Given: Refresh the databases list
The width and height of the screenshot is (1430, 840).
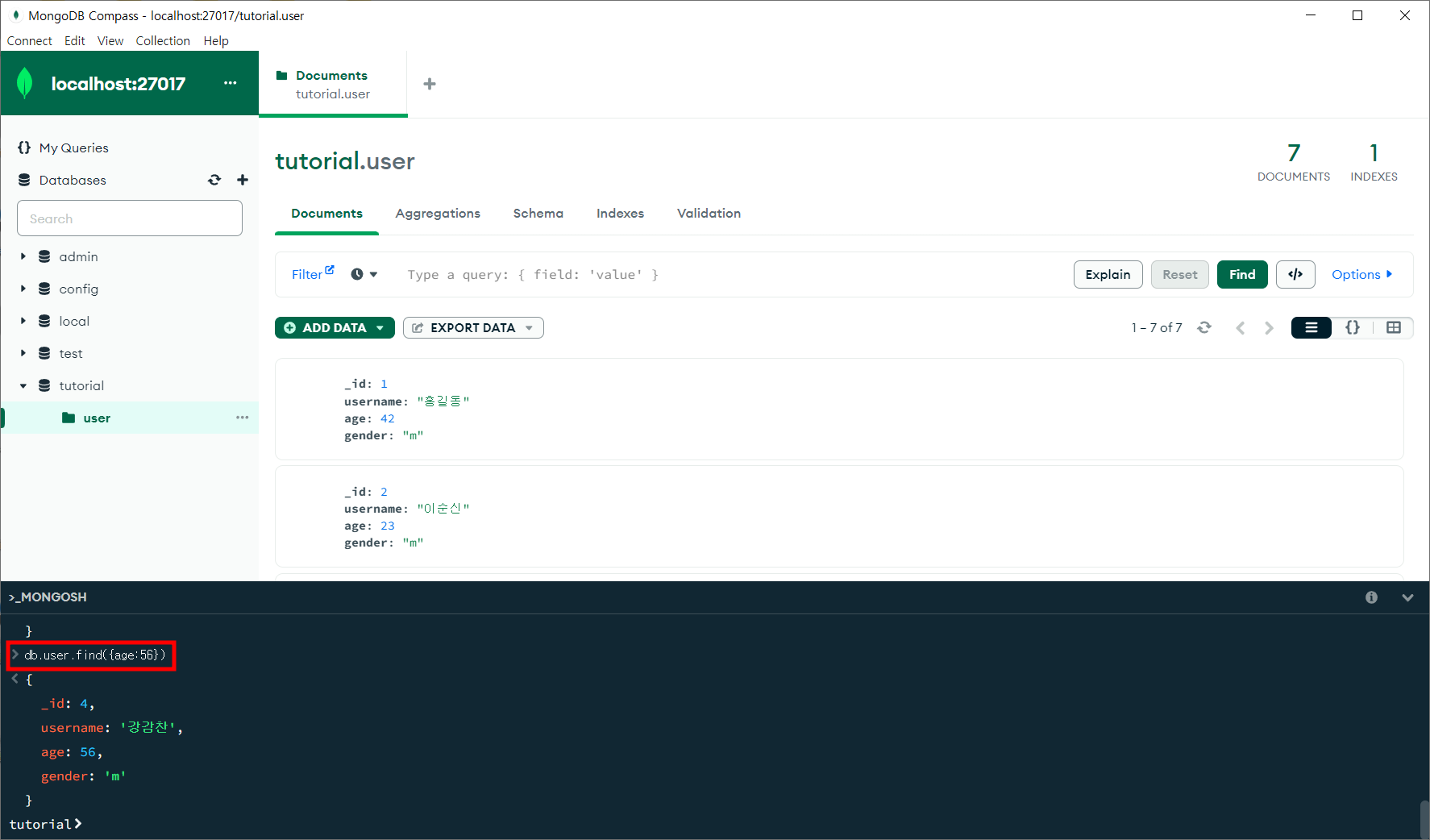Looking at the screenshot, I should point(214,180).
